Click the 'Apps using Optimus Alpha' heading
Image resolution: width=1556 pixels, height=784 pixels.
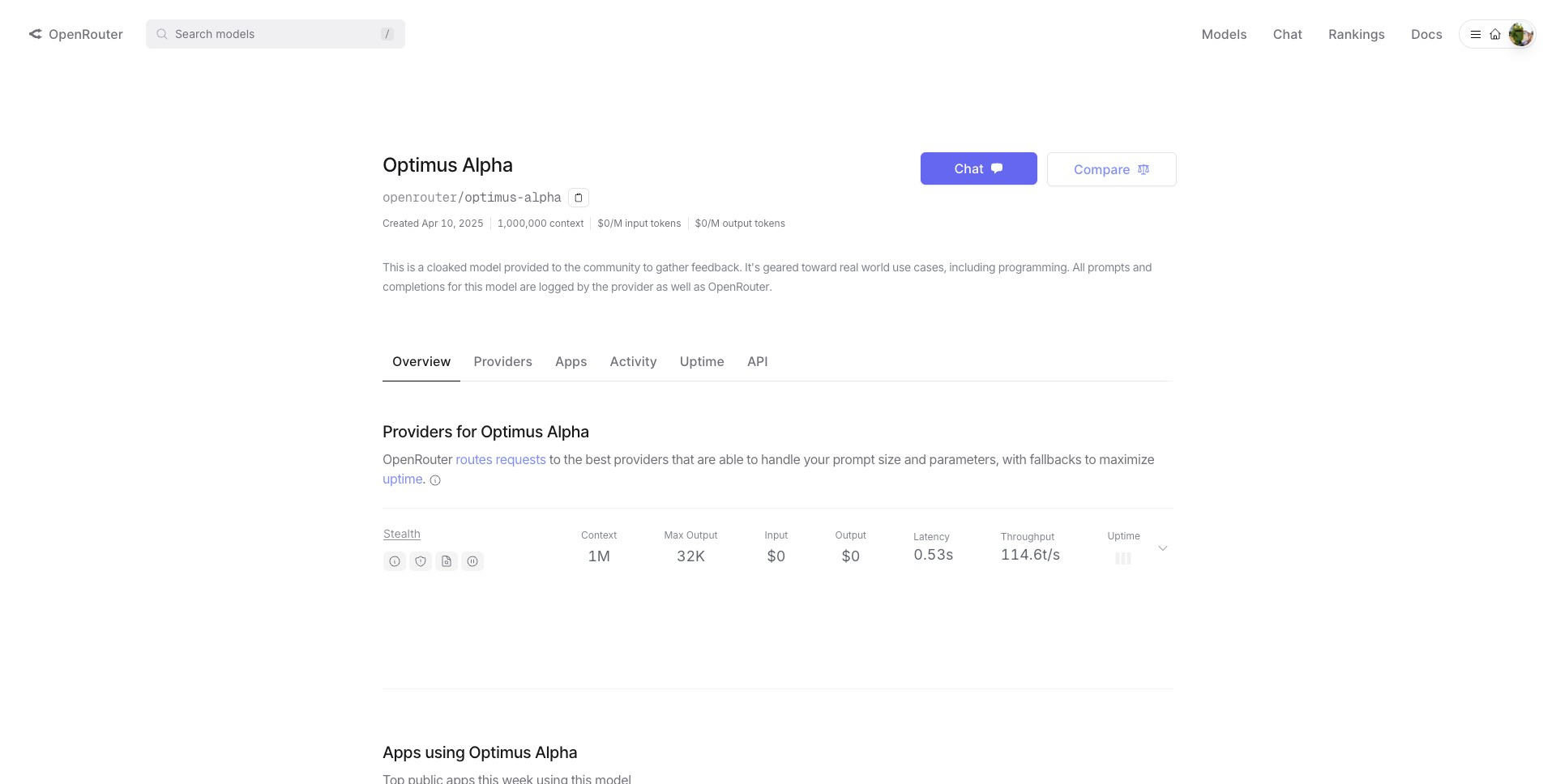pos(480,752)
